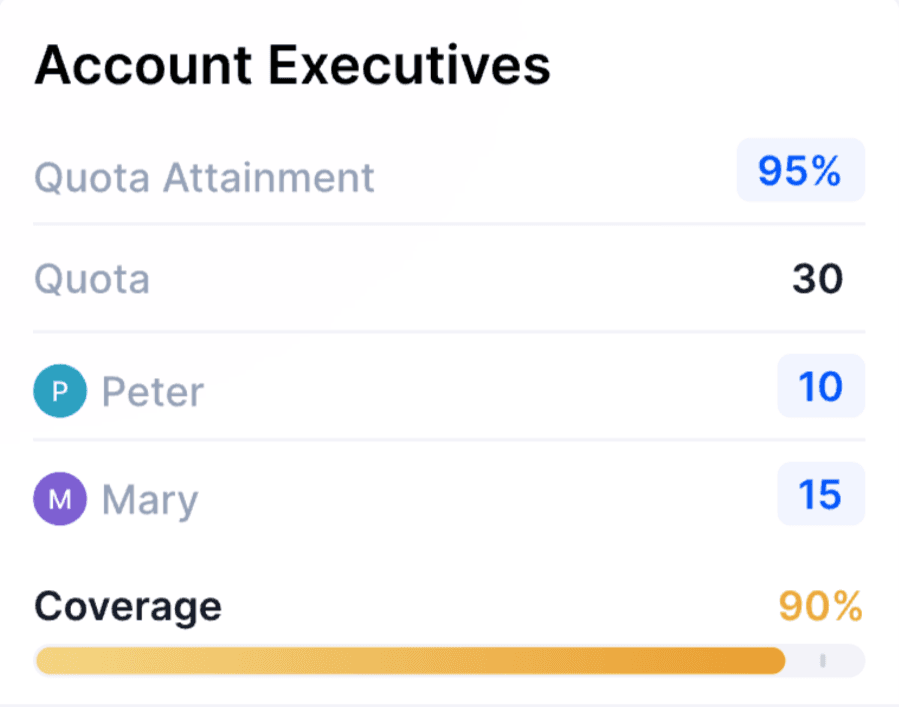Select the Quota Attainment label
This screenshot has height=707, width=899.
pos(204,178)
